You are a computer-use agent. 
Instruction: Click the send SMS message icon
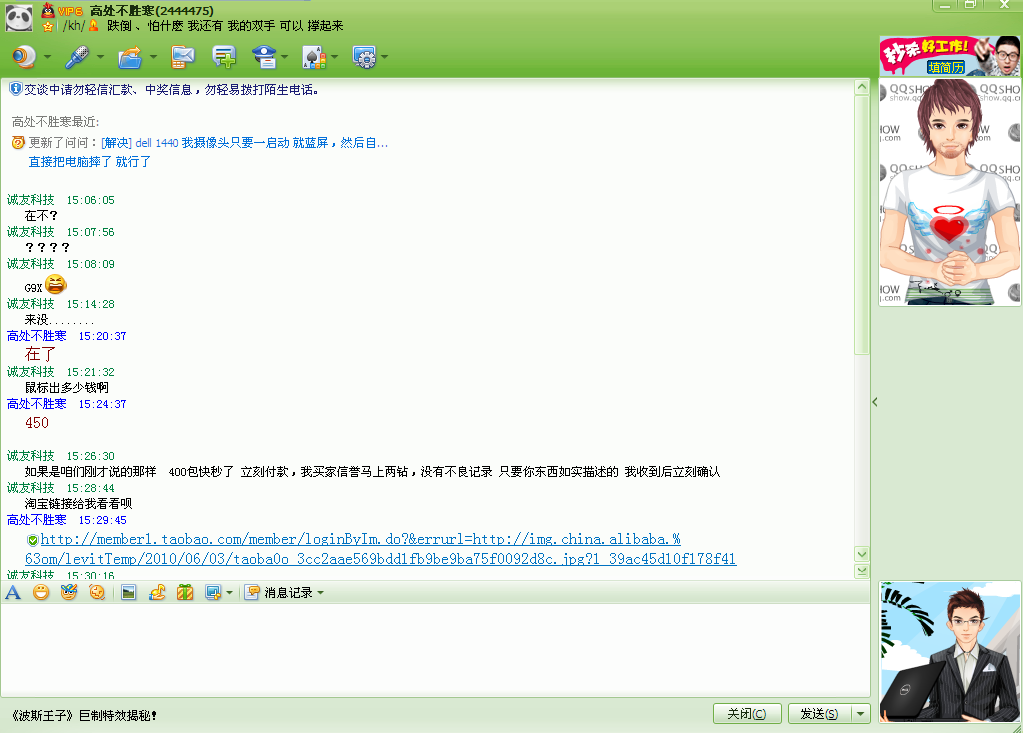point(182,57)
